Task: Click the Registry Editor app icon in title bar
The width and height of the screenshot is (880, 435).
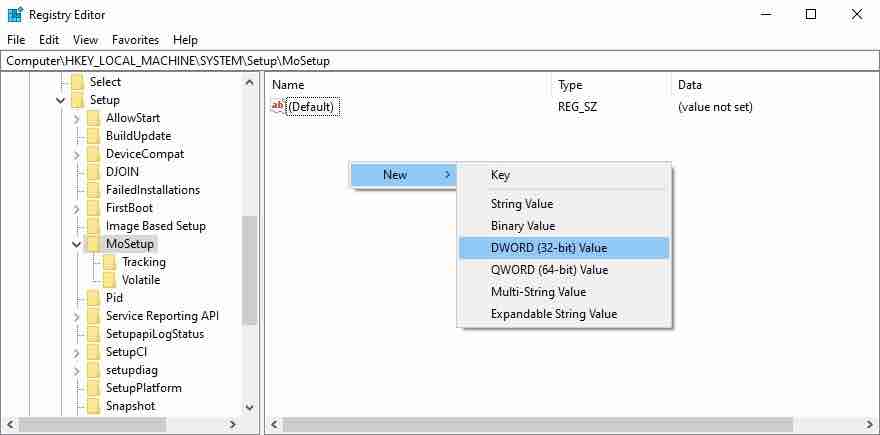Action: [15, 15]
